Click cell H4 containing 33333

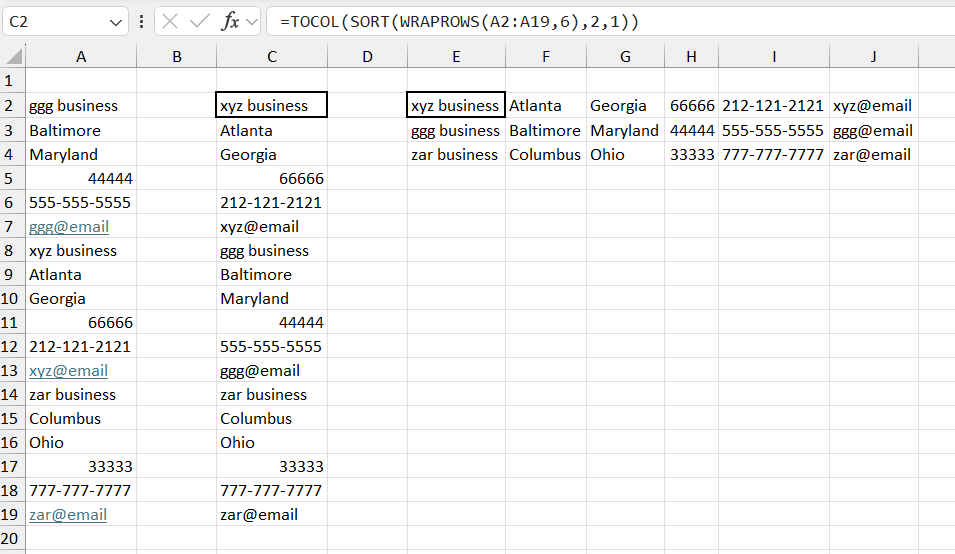click(x=691, y=155)
